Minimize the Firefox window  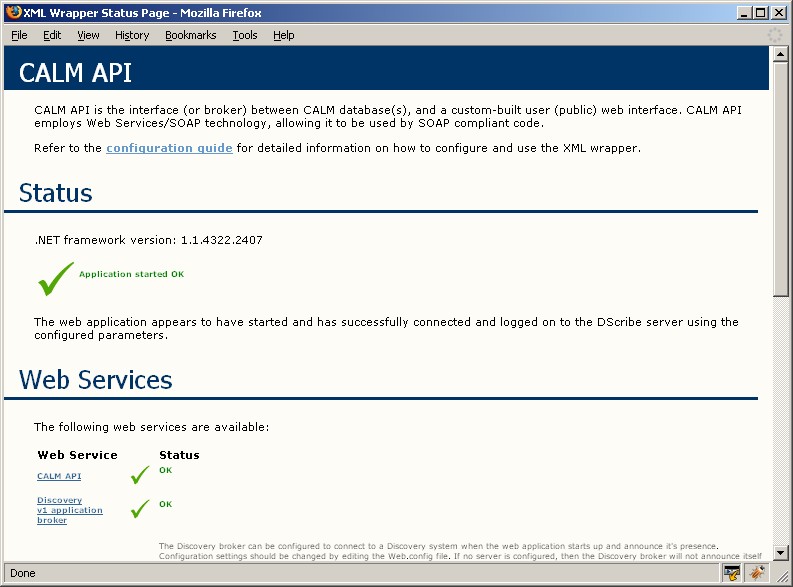[743, 13]
